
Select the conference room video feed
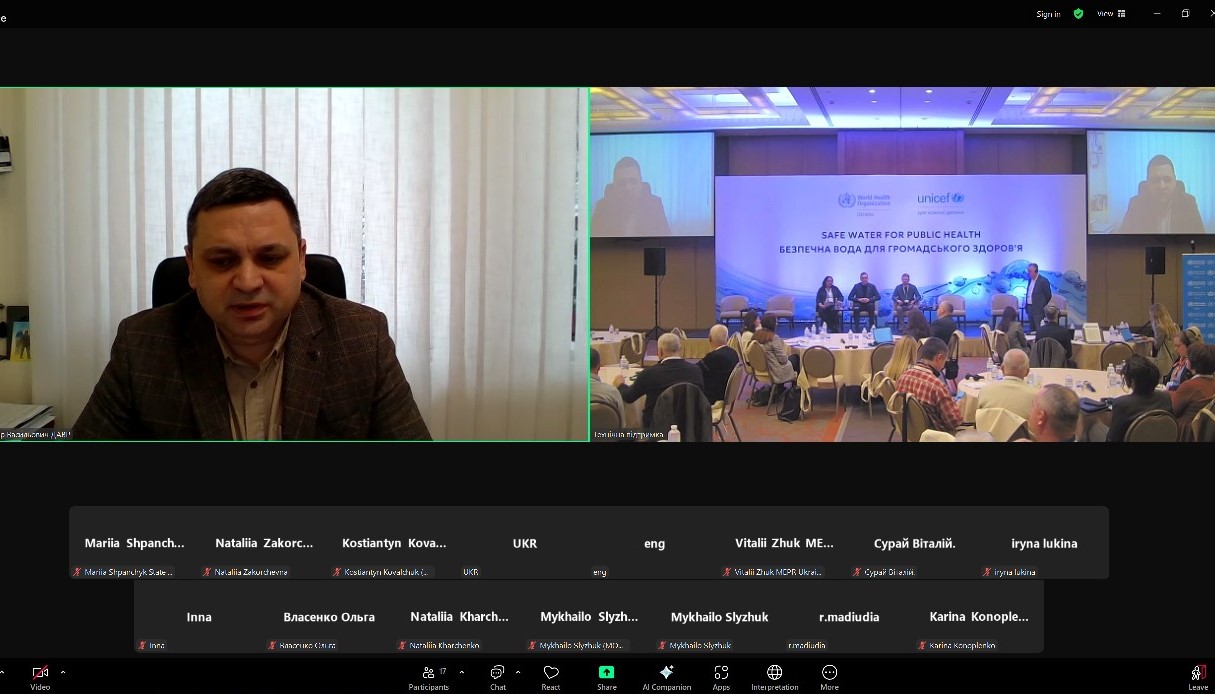tap(901, 264)
